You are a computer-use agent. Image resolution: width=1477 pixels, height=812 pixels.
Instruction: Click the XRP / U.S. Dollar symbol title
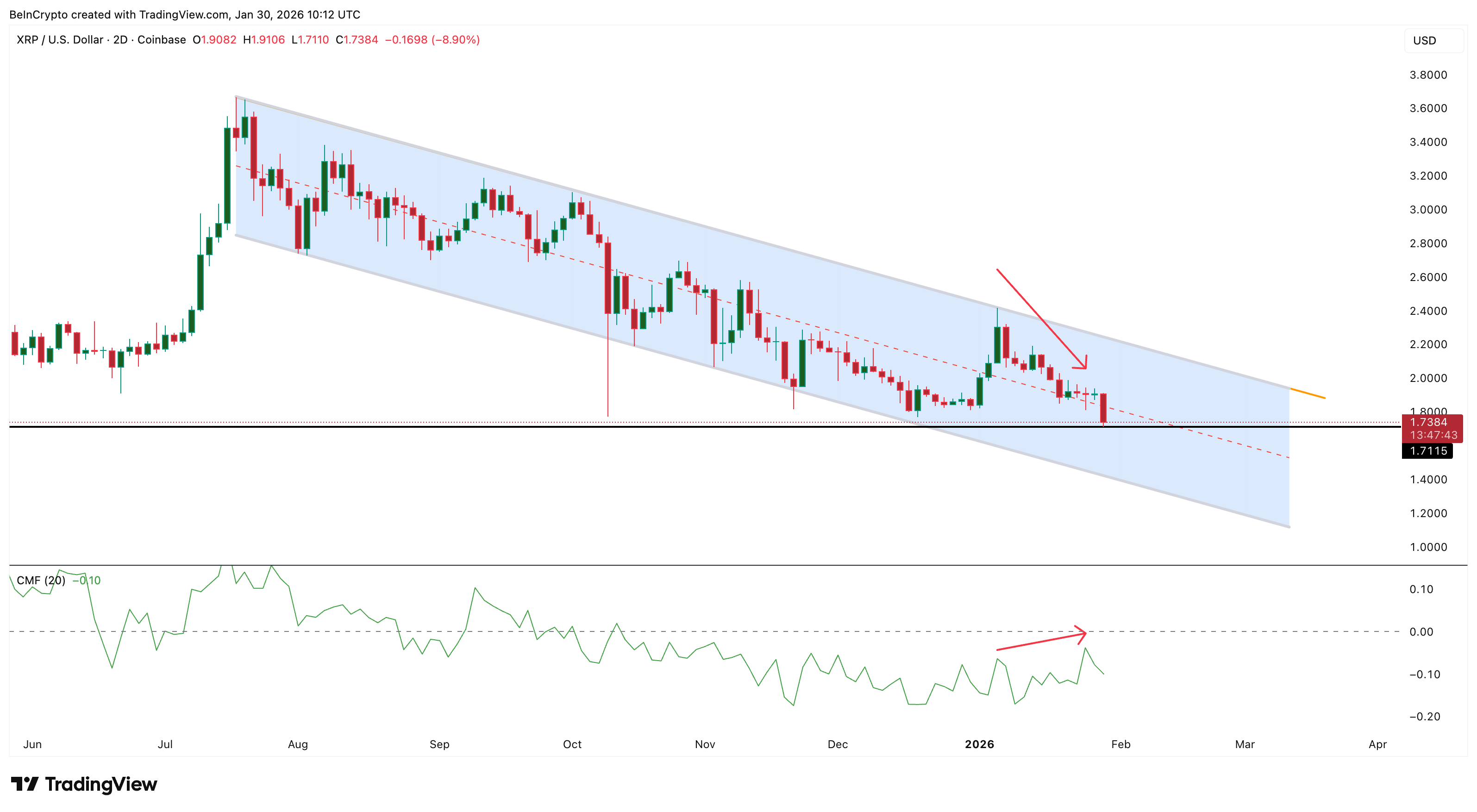[60, 39]
